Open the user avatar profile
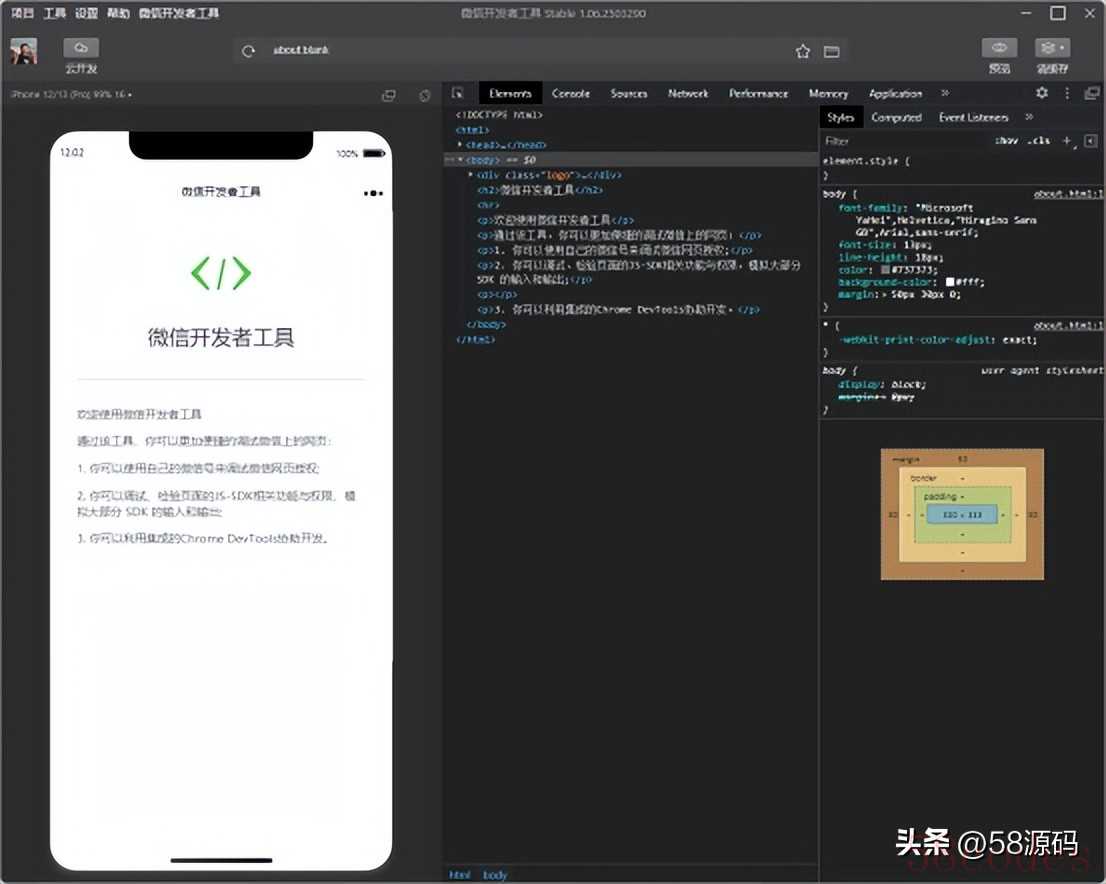The height and width of the screenshot is (884, 1106). click(24, 52)
